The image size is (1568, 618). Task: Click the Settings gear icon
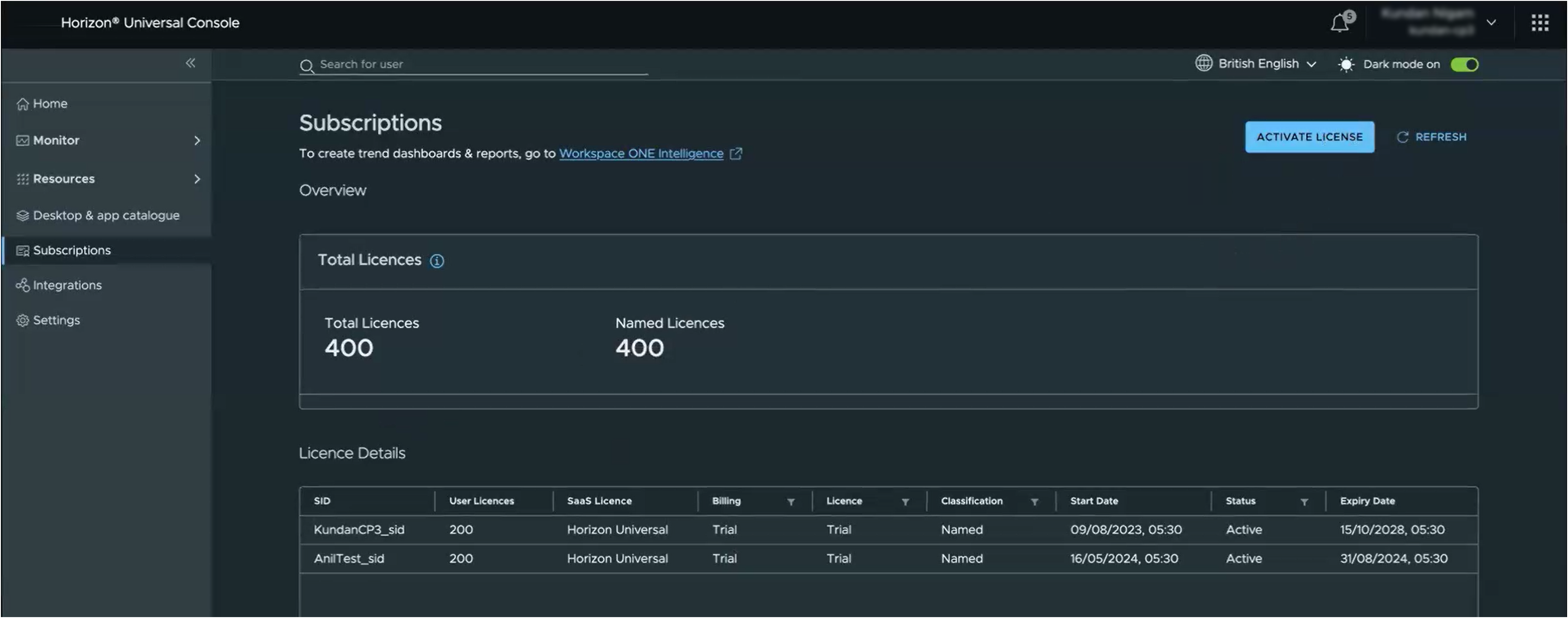click(x=23, y=320)
